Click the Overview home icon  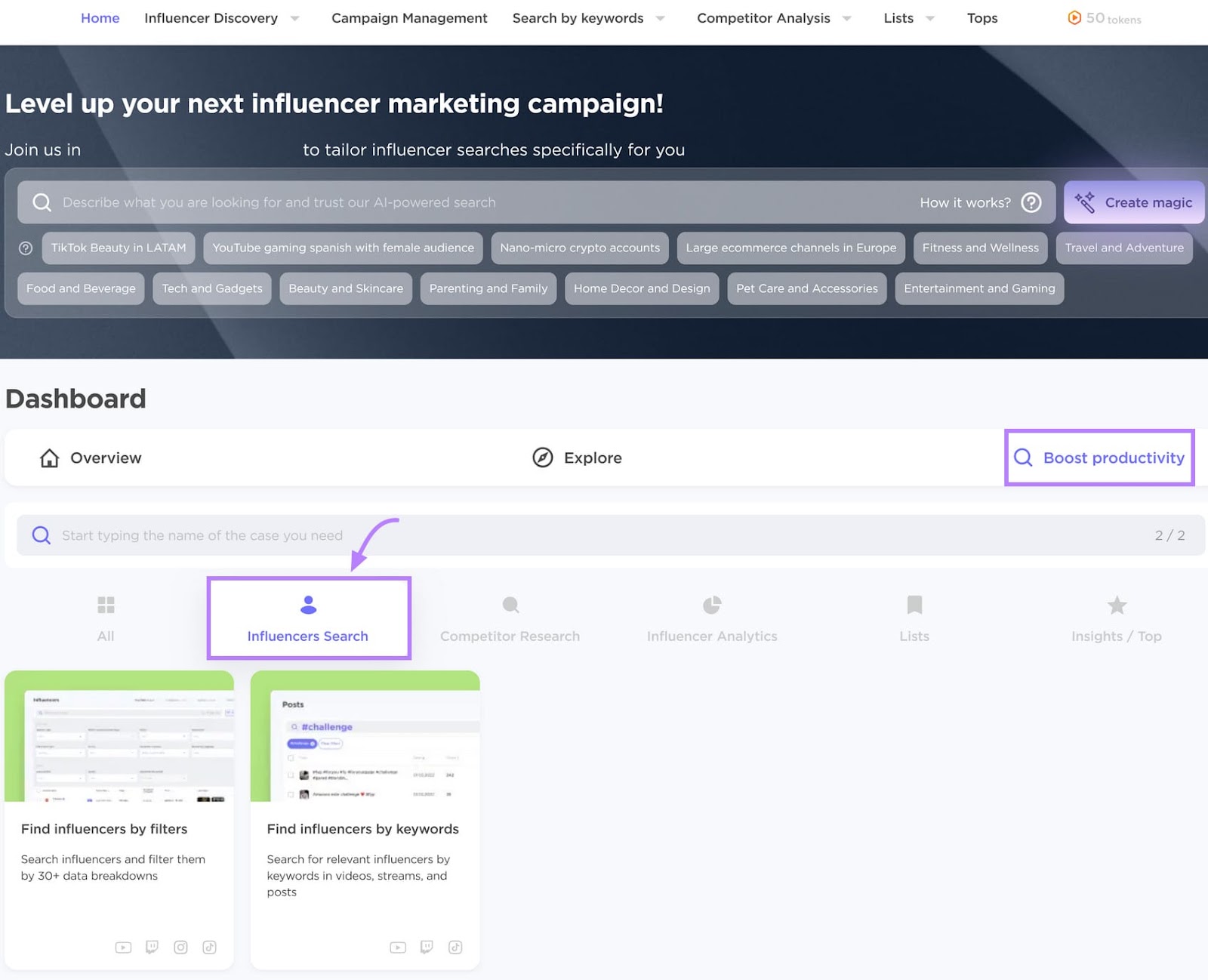[48, 458]
